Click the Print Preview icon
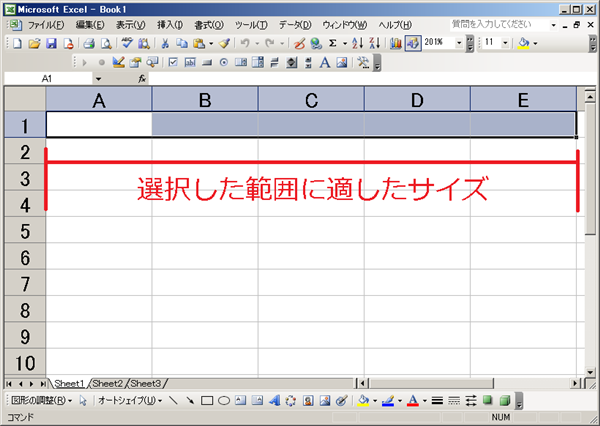600x426 pixels. [106, 43]
